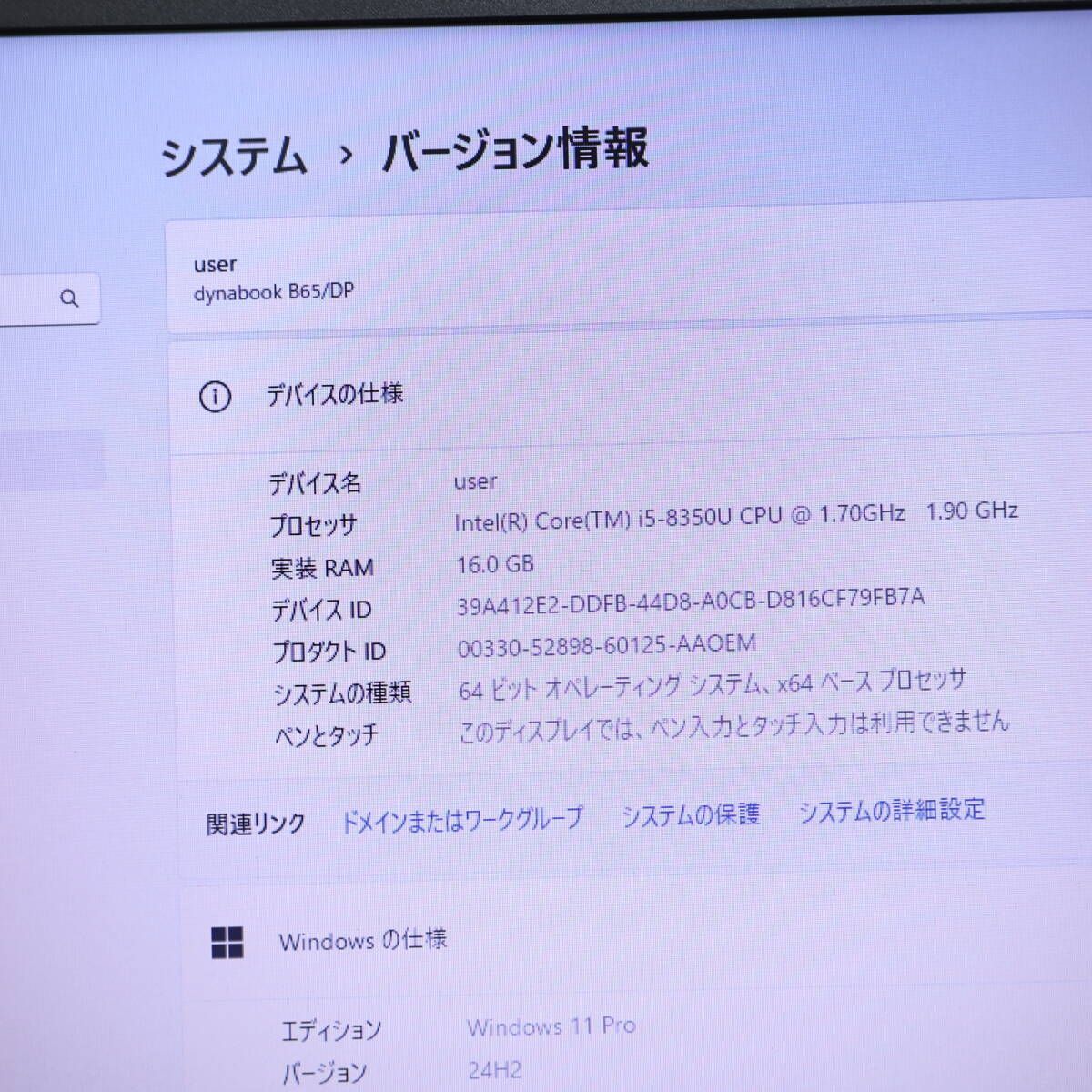Click the device specifications info icon
The height and width of the screenshot is (1092, 1092).
[215, 397]
